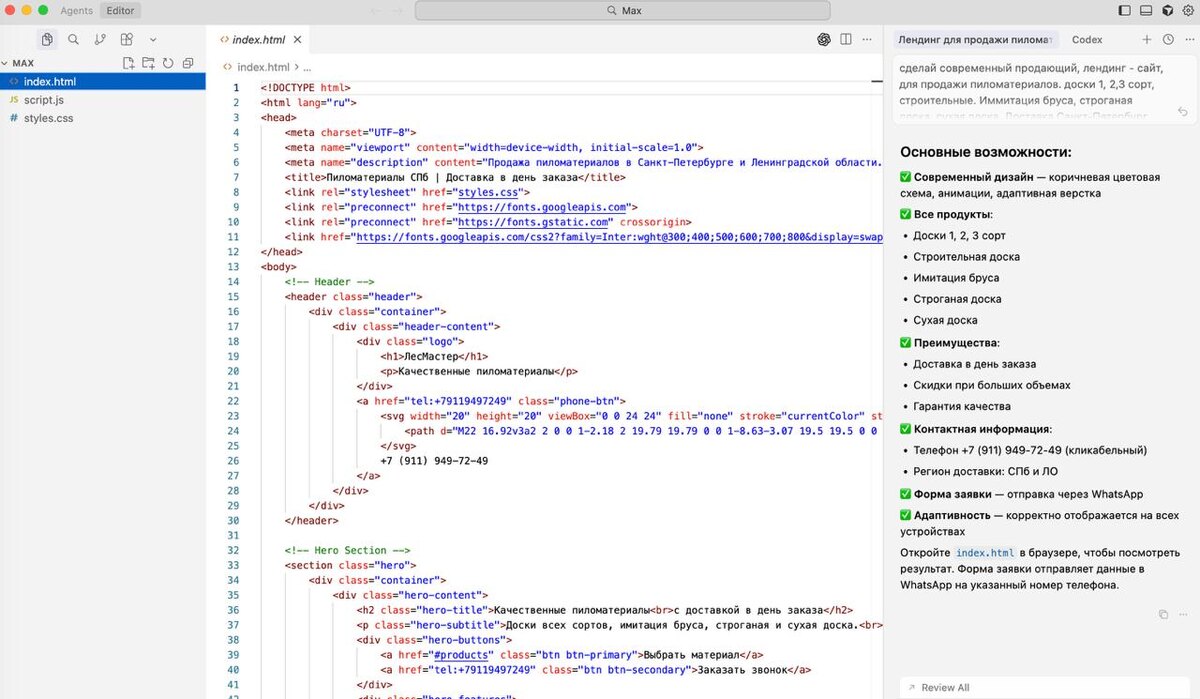Image resolution: width=1200 pixels, height=699 pixels.
Task: Toggle the bottom panel layout
Action: (1146, 11)
